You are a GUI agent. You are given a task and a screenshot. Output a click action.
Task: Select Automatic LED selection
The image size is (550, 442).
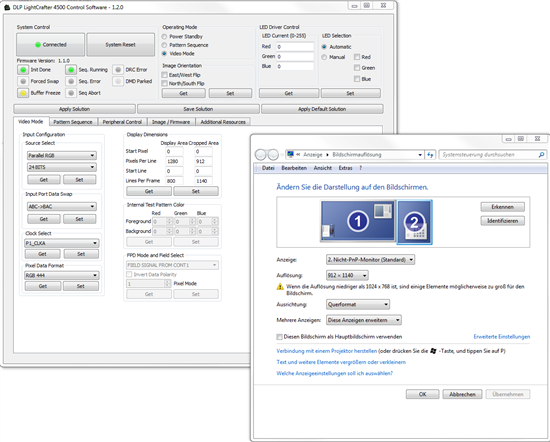pos(324,47)
